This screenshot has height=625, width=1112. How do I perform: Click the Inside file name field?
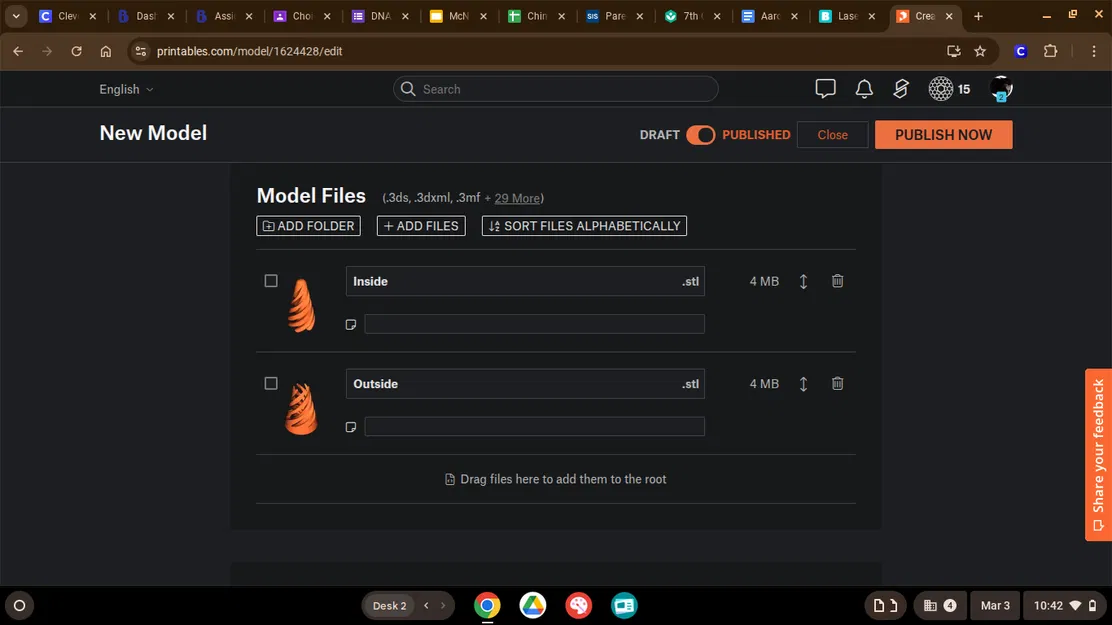[525, 282]
